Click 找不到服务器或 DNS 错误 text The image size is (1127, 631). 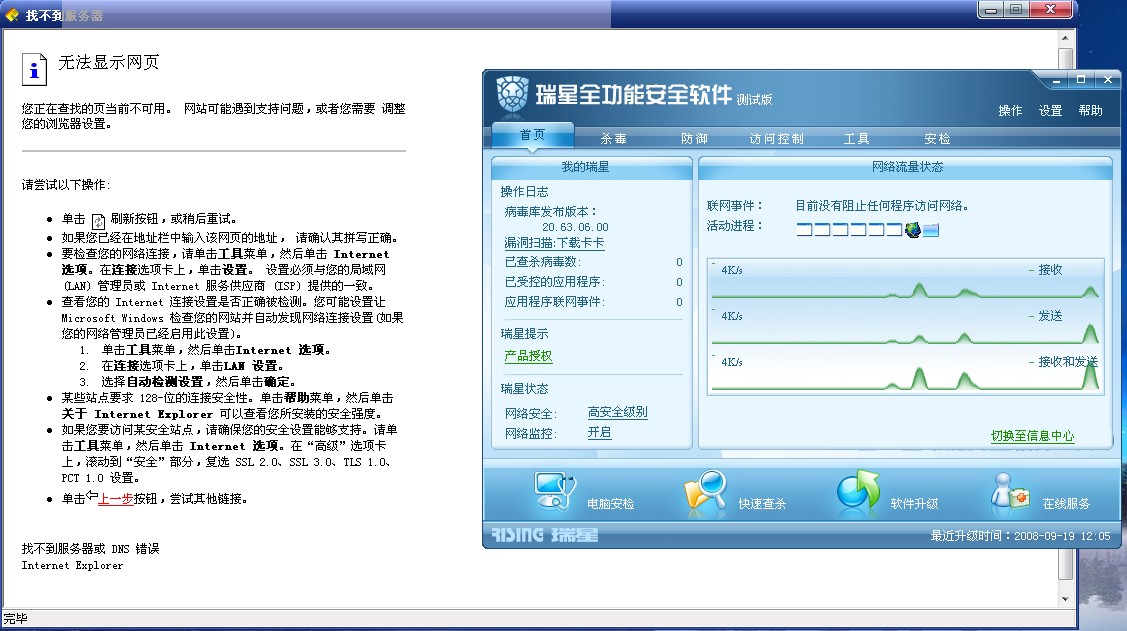[91, 548]
